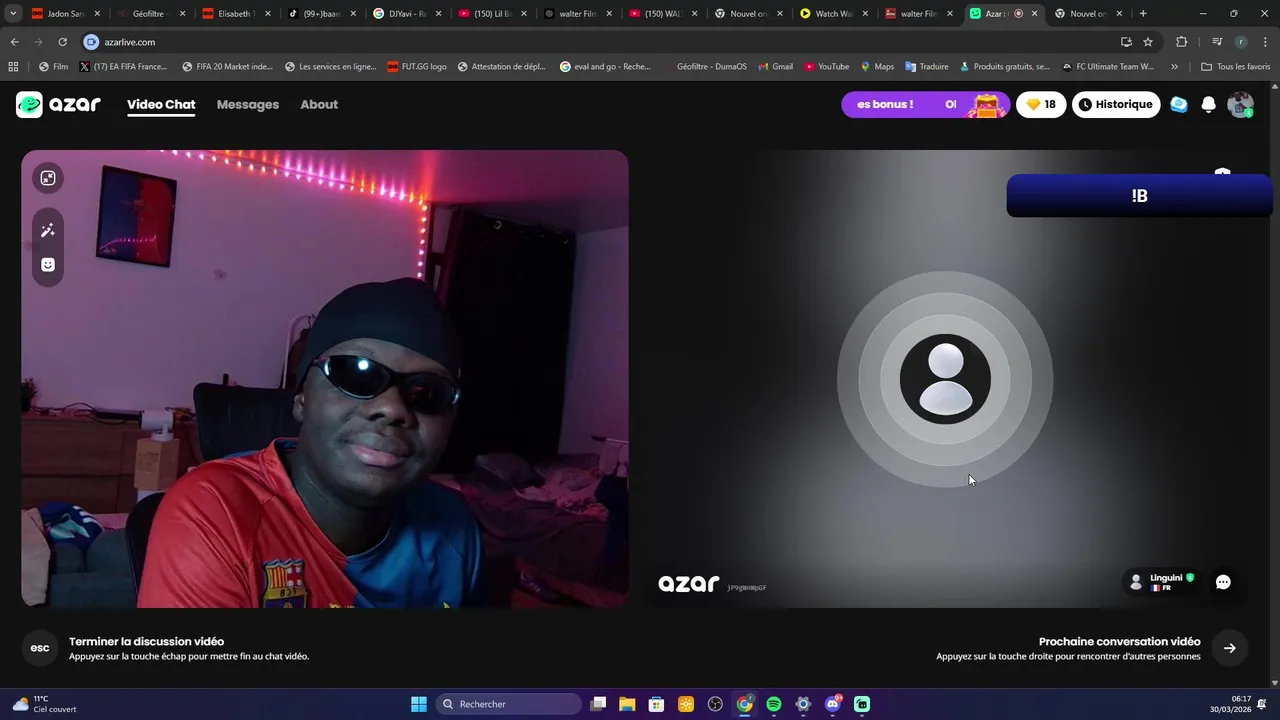Switch to the Watch Wa browser tab
Screen dimensions: 1280x720
pyautogui.click(x=833, y=14)
